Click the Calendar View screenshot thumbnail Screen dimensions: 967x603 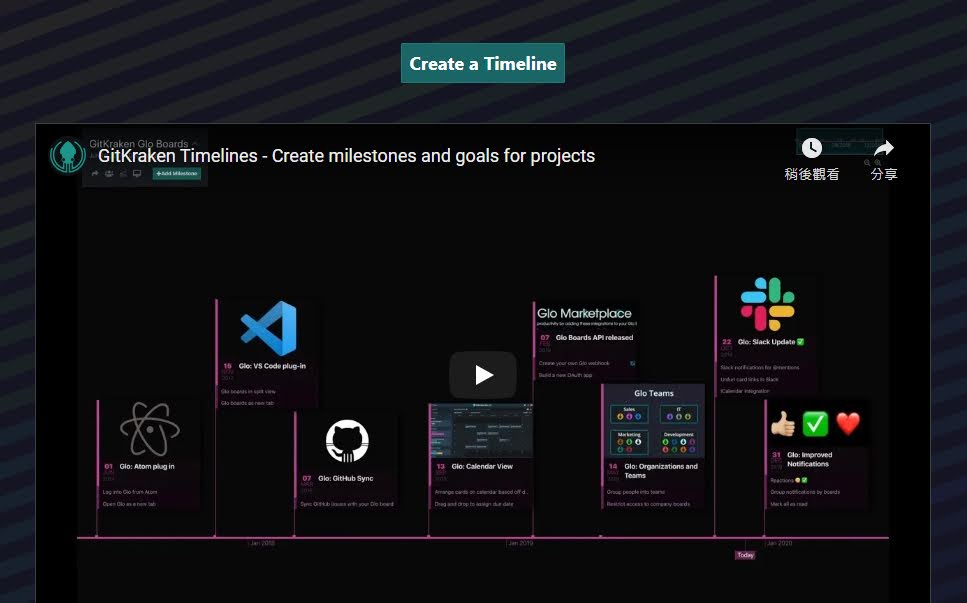pyautogui.click(x=481, y=430)
